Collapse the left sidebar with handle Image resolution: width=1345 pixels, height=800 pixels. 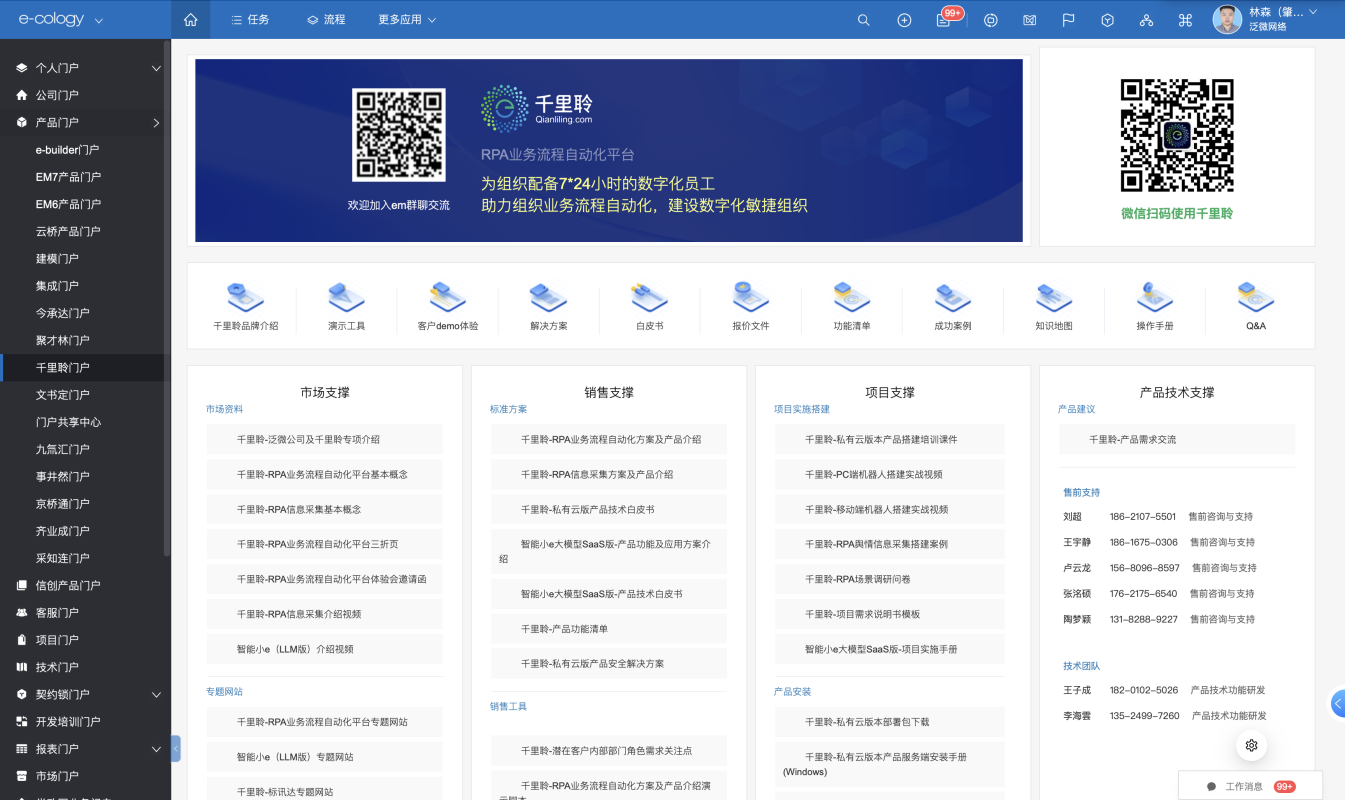(176, 748)
